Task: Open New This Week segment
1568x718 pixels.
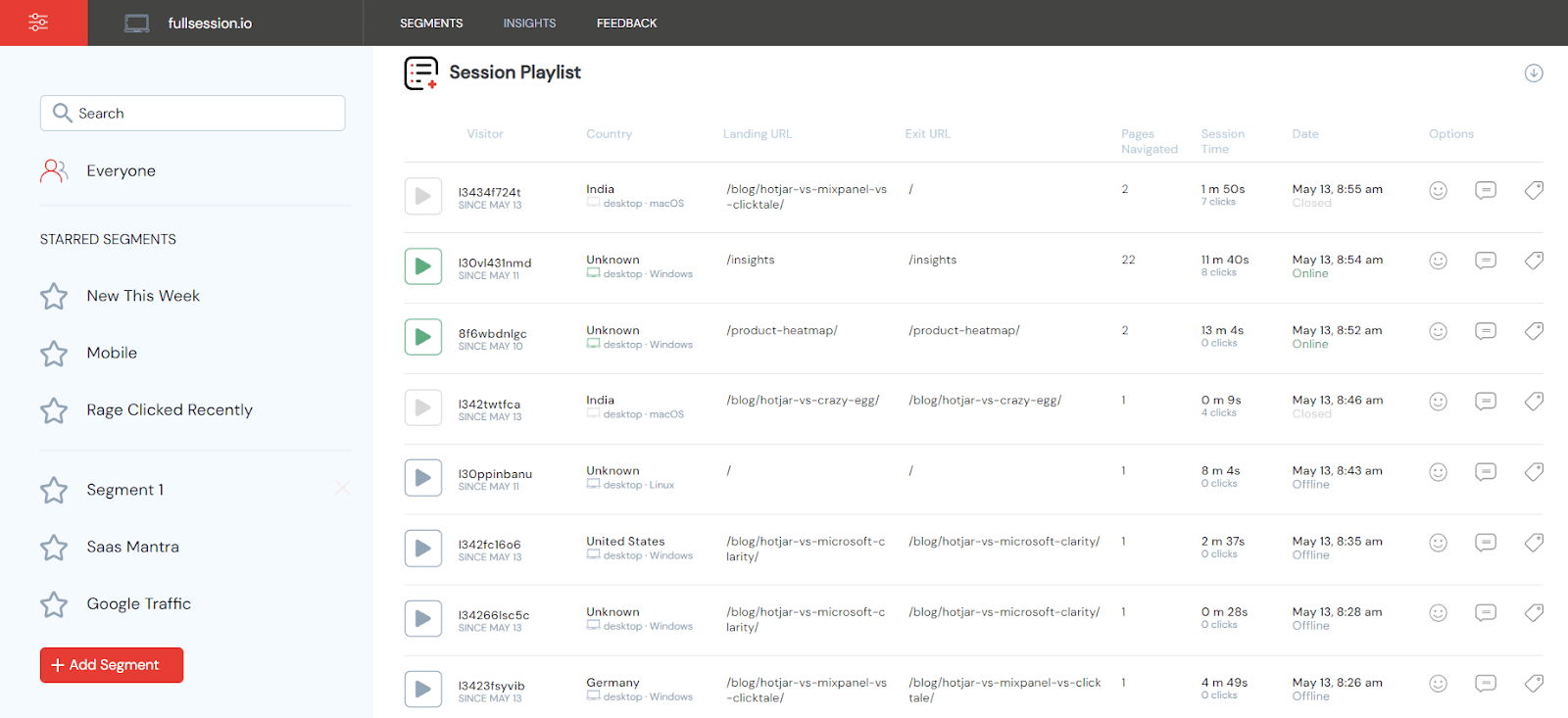Action: pyautogui.click(x=143, y=296)
